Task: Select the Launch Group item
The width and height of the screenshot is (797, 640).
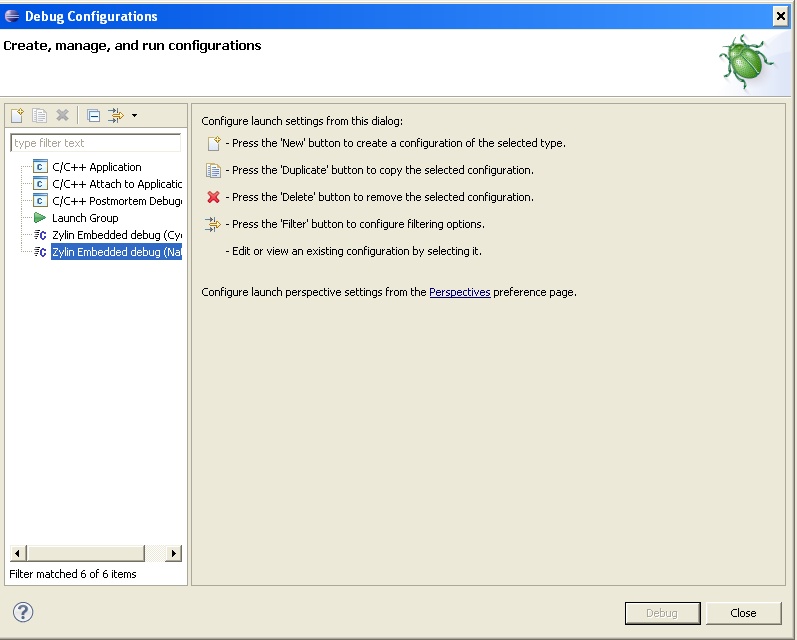Action: point(85,218)
